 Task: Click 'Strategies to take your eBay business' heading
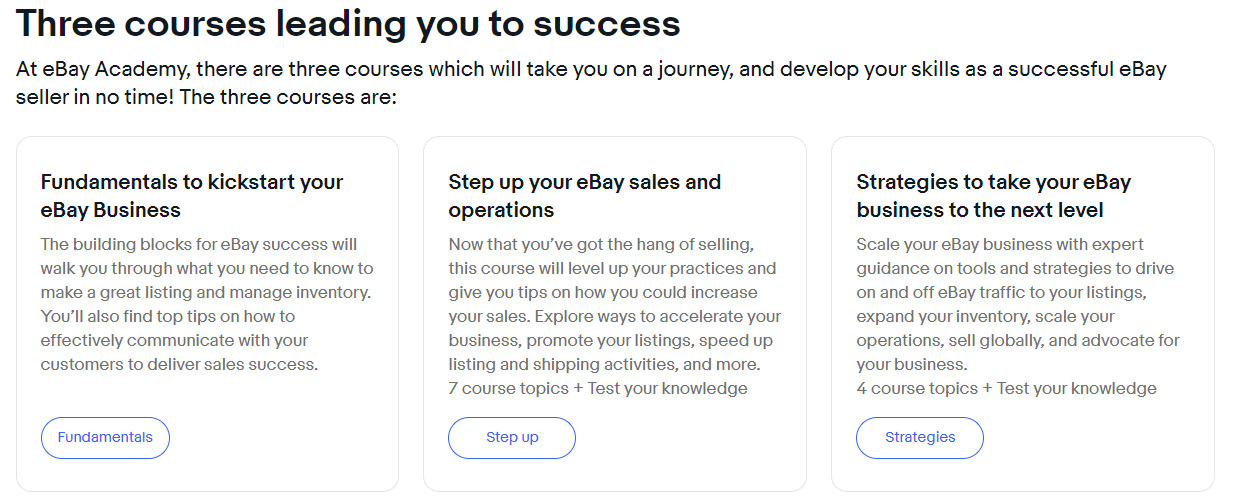993,196
